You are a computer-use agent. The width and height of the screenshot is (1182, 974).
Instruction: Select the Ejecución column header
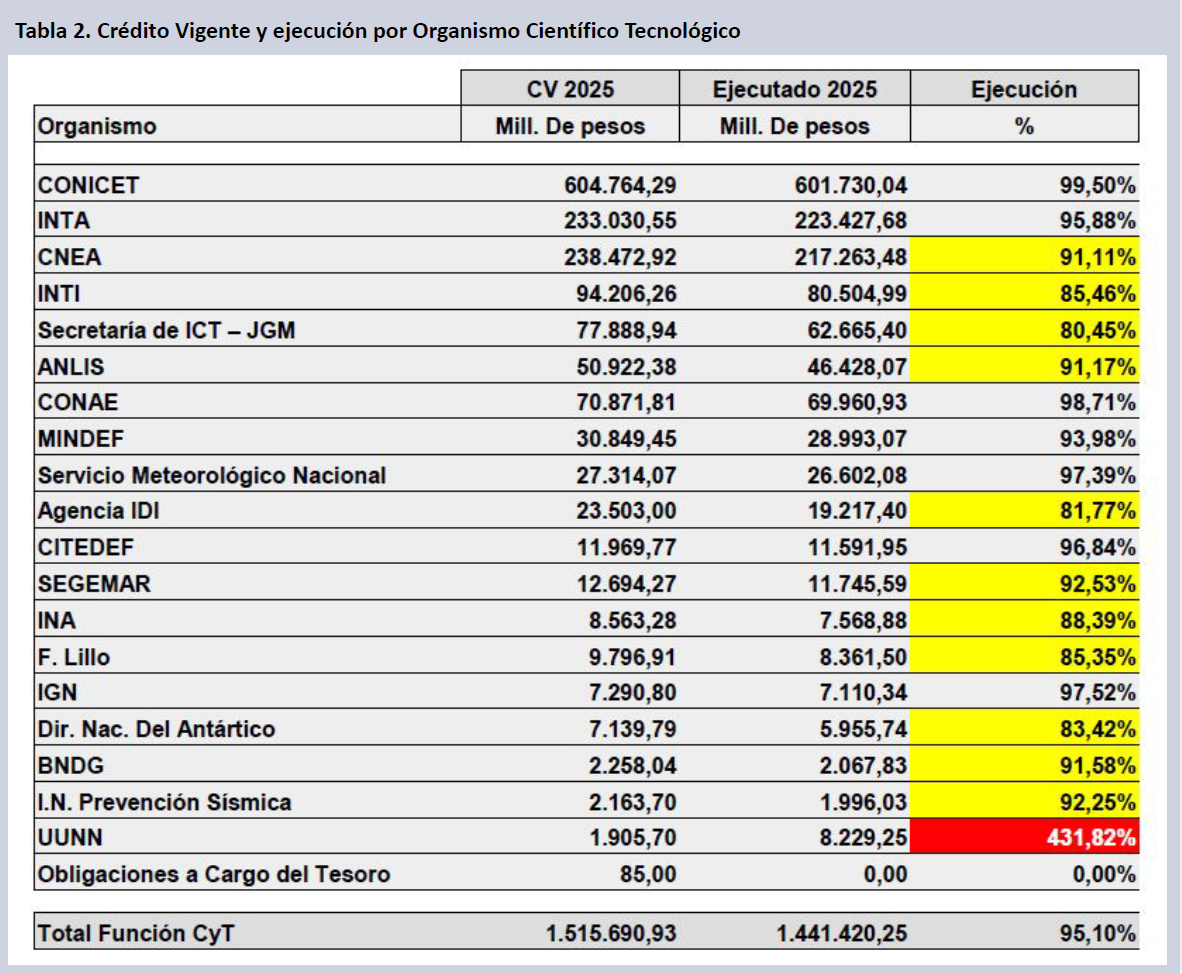tap(1024, 89)
